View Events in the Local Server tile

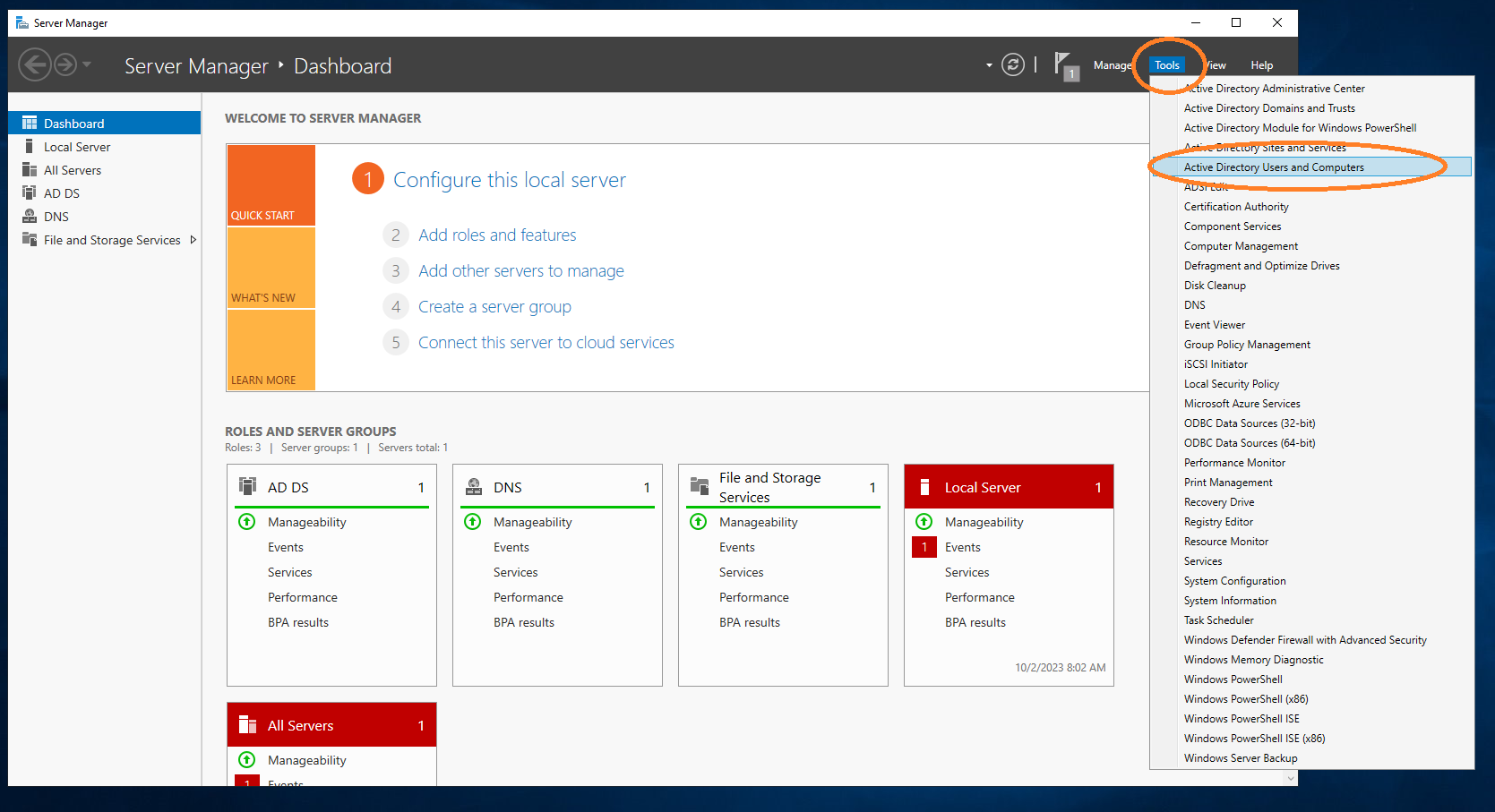962,546
